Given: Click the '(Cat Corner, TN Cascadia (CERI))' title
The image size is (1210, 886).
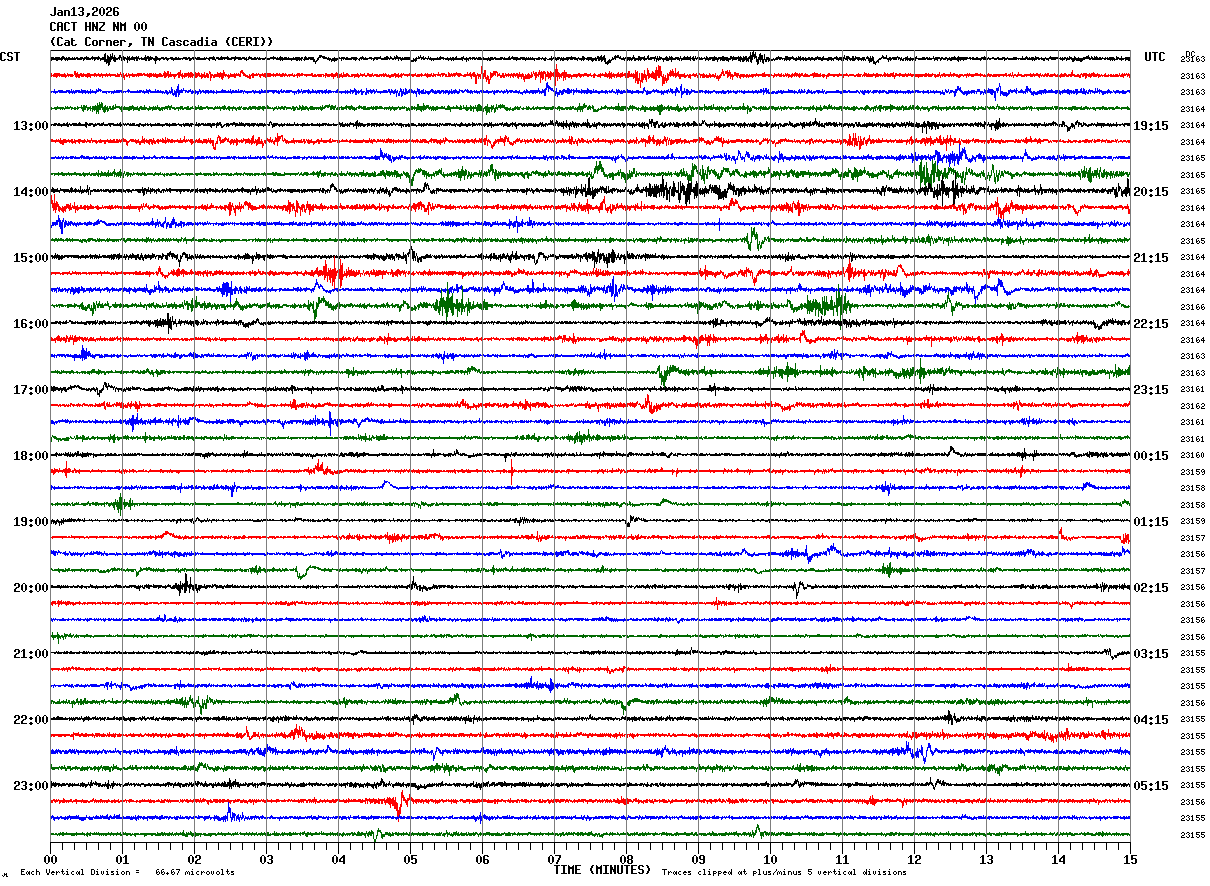Looking at the screenshot, I should pos(161,42).
